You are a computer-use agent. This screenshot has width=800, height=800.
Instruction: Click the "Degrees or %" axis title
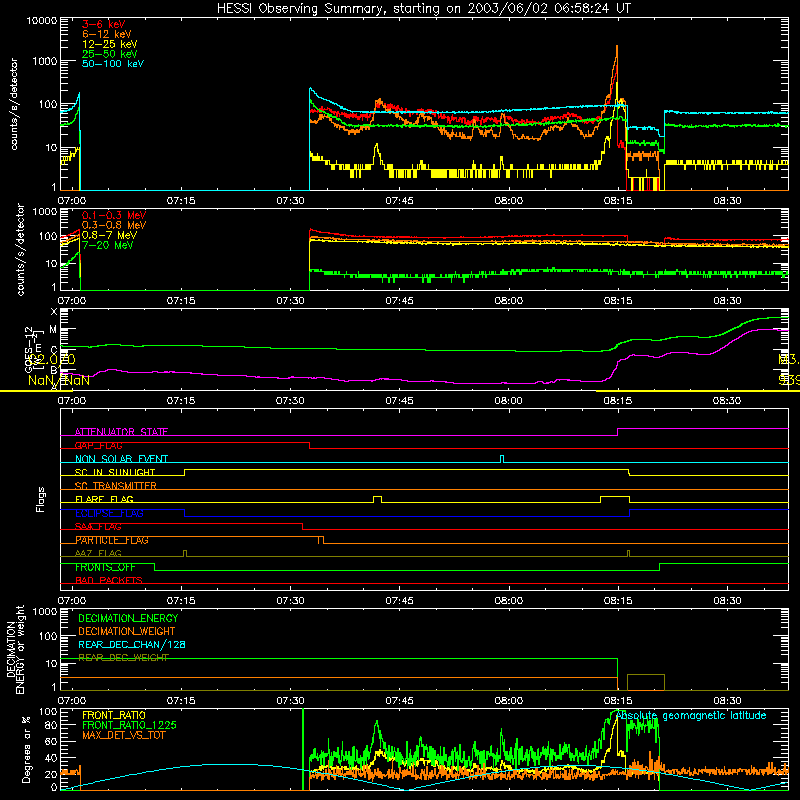click(x=26, y=749)
